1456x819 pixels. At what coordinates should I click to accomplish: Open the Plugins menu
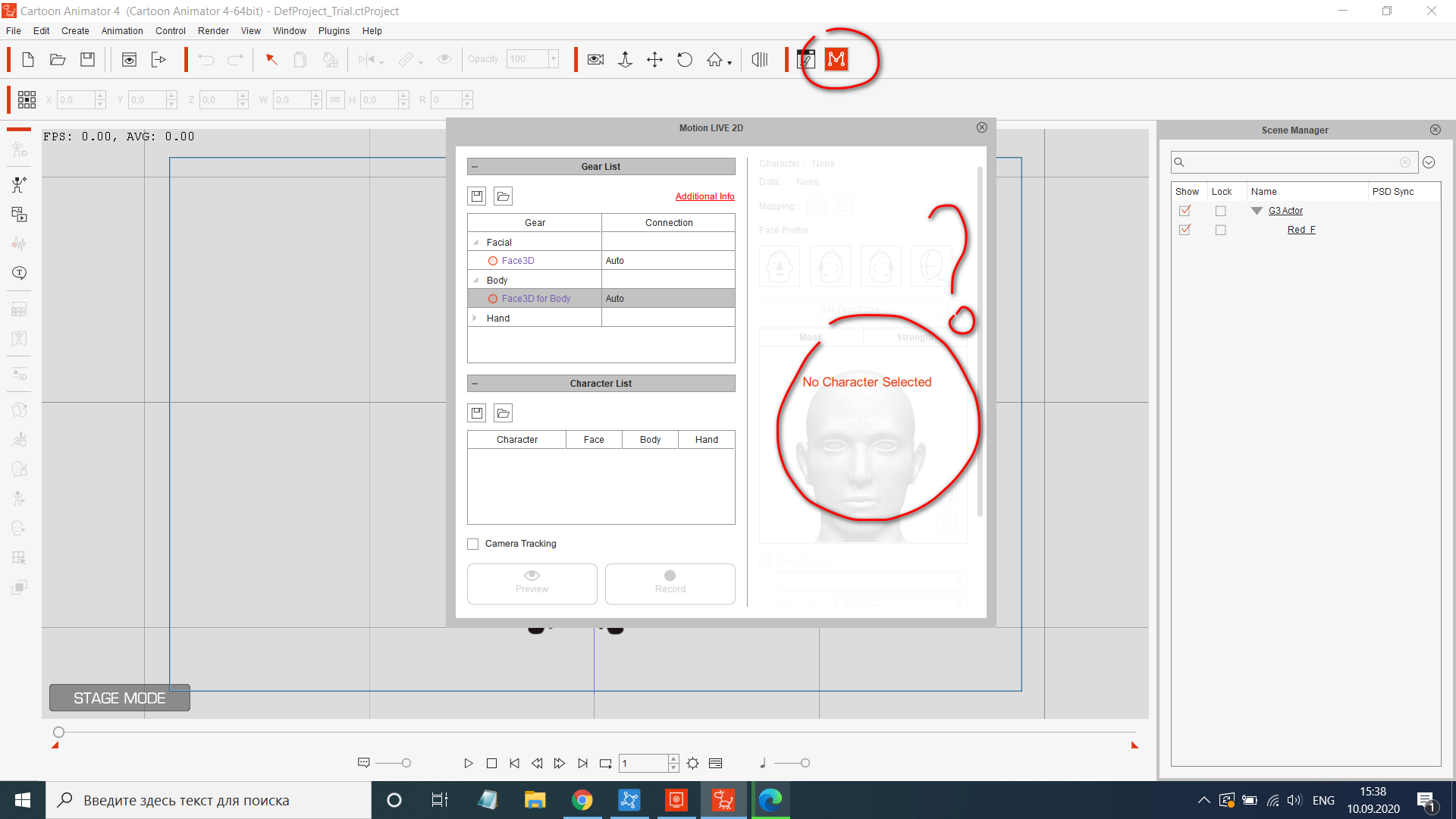(x=334, y=31)
